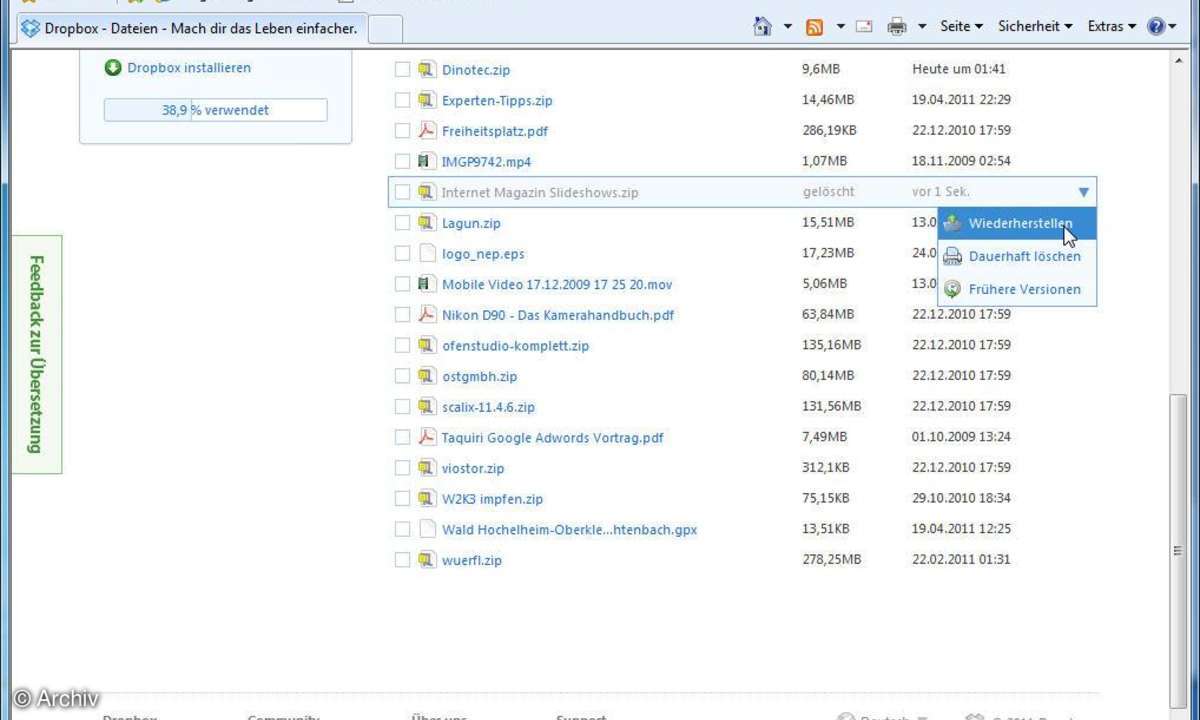
Task: Open the Lagun.zip file link
Action: pos(471,223)
